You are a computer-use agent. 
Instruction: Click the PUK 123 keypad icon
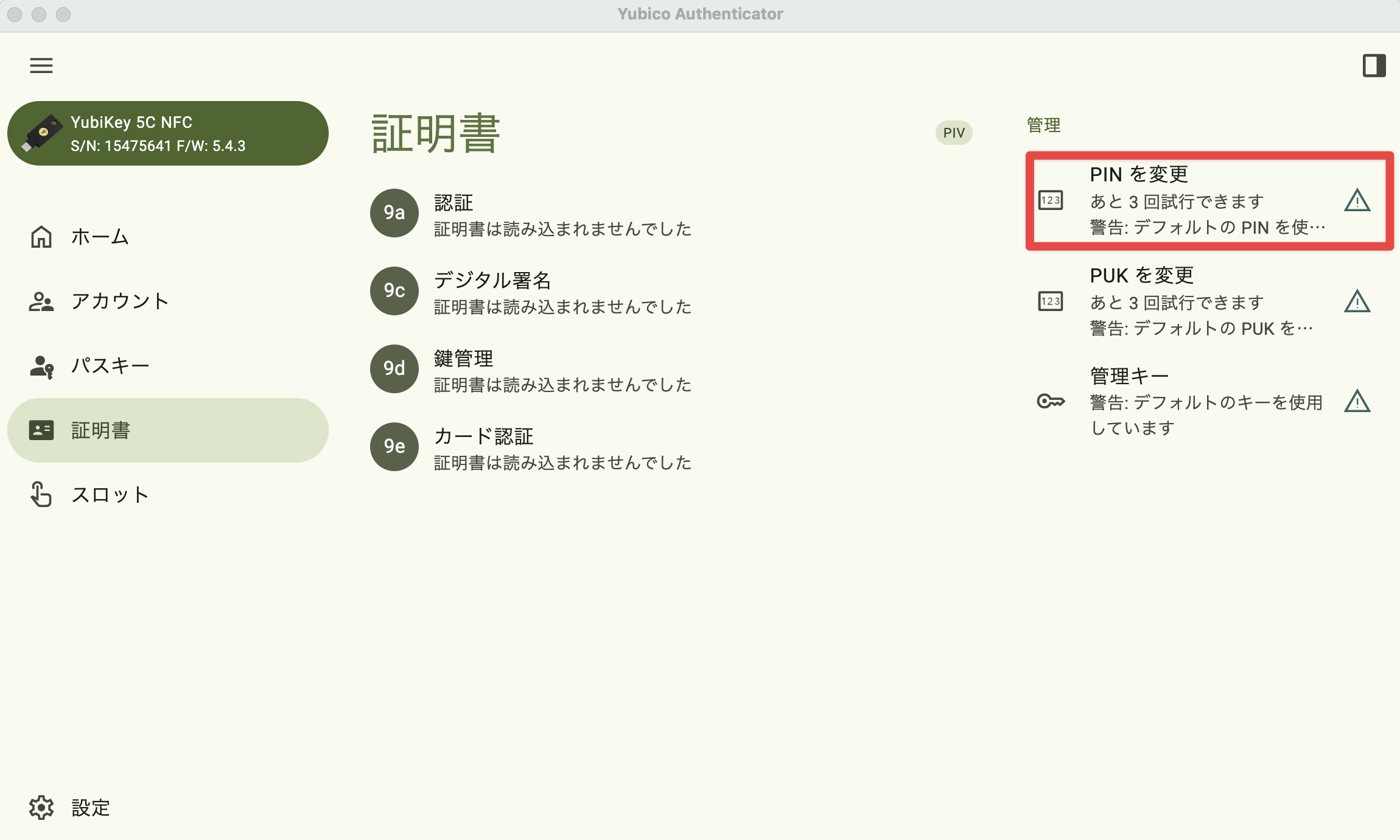pyautogui.click(x=1051, y=301)
